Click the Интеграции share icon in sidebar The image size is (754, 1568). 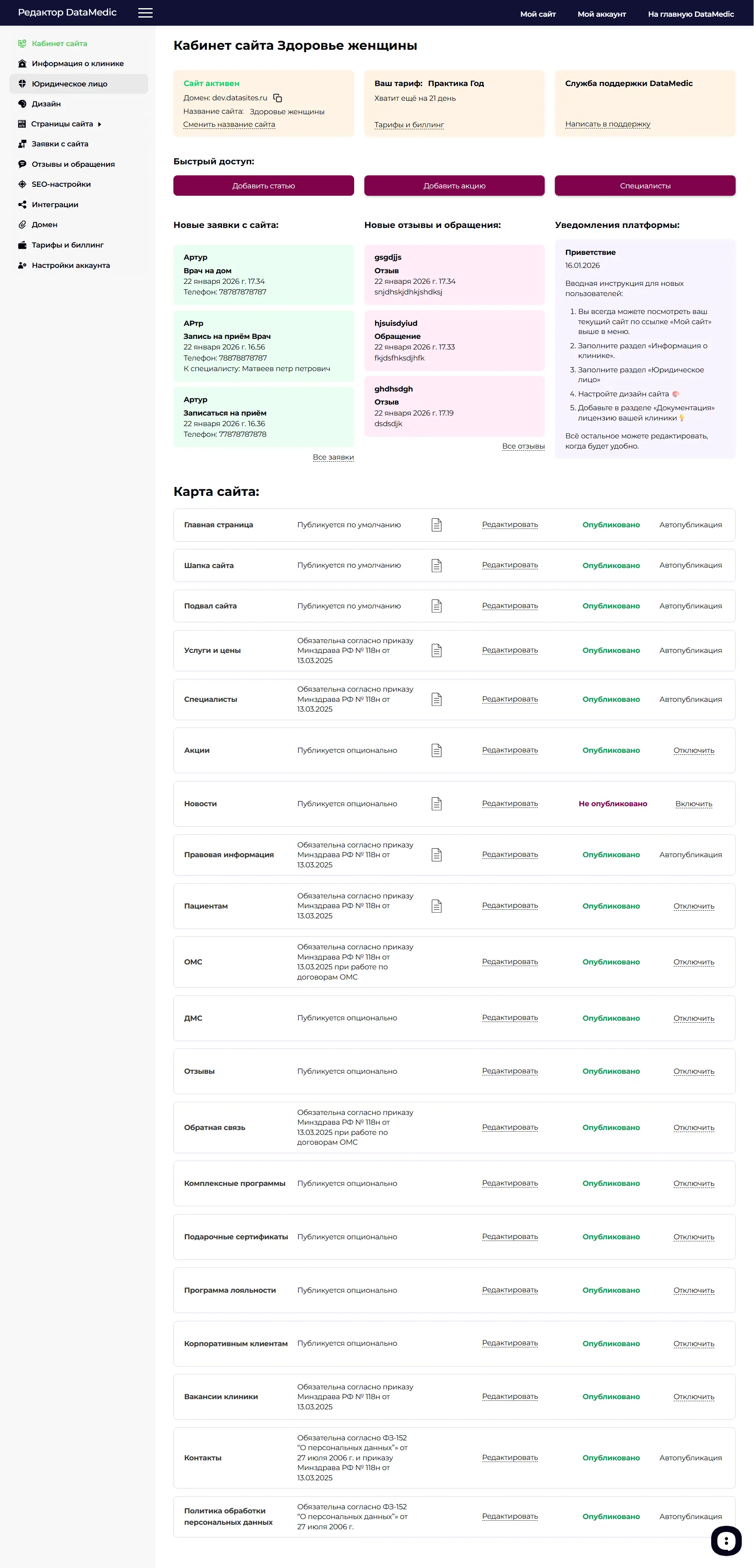[x=22, y=205]
